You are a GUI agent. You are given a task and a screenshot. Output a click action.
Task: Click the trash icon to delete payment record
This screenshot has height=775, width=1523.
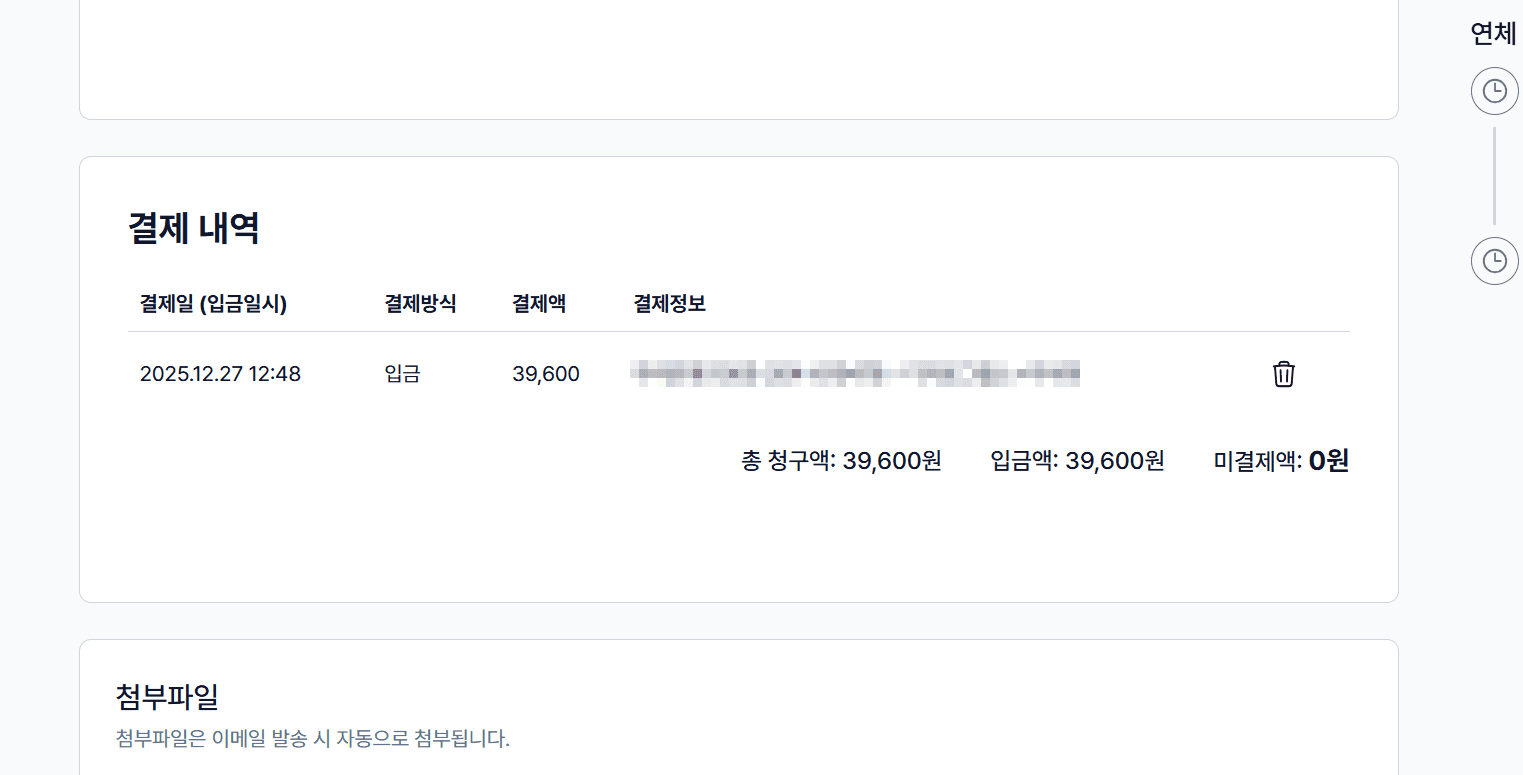pyautogui.click(x=1283, y=374)
